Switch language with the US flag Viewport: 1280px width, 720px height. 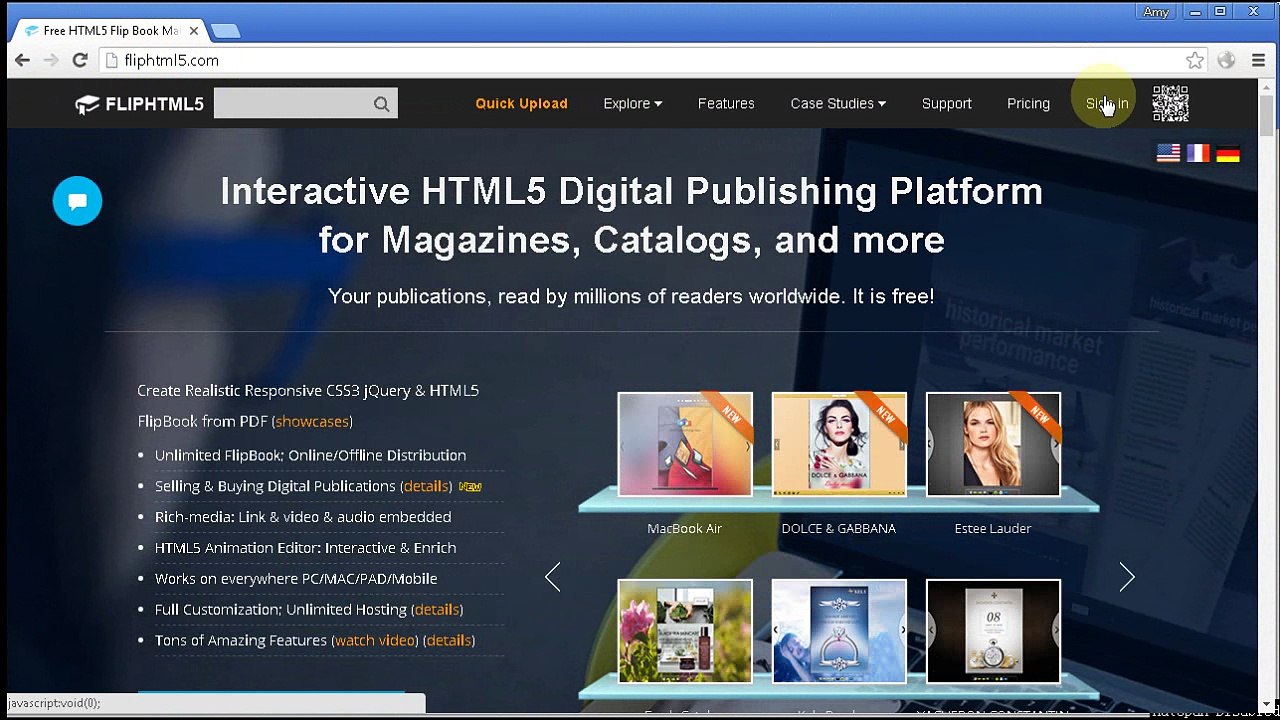(1168, 153)
